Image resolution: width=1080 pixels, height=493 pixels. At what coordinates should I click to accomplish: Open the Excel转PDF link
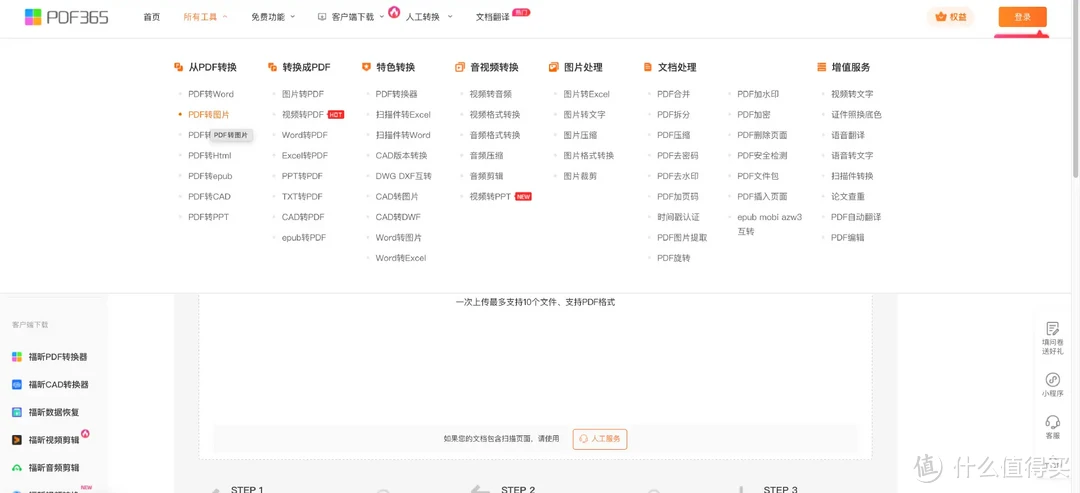tap(304, 156)
